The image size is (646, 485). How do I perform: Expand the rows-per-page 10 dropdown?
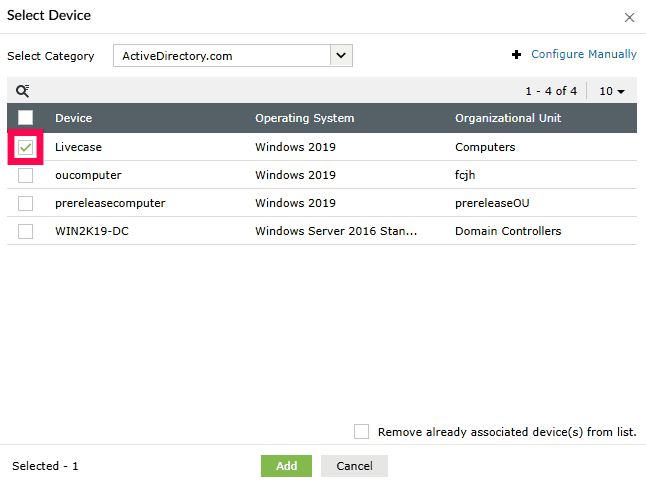[612, 91]
